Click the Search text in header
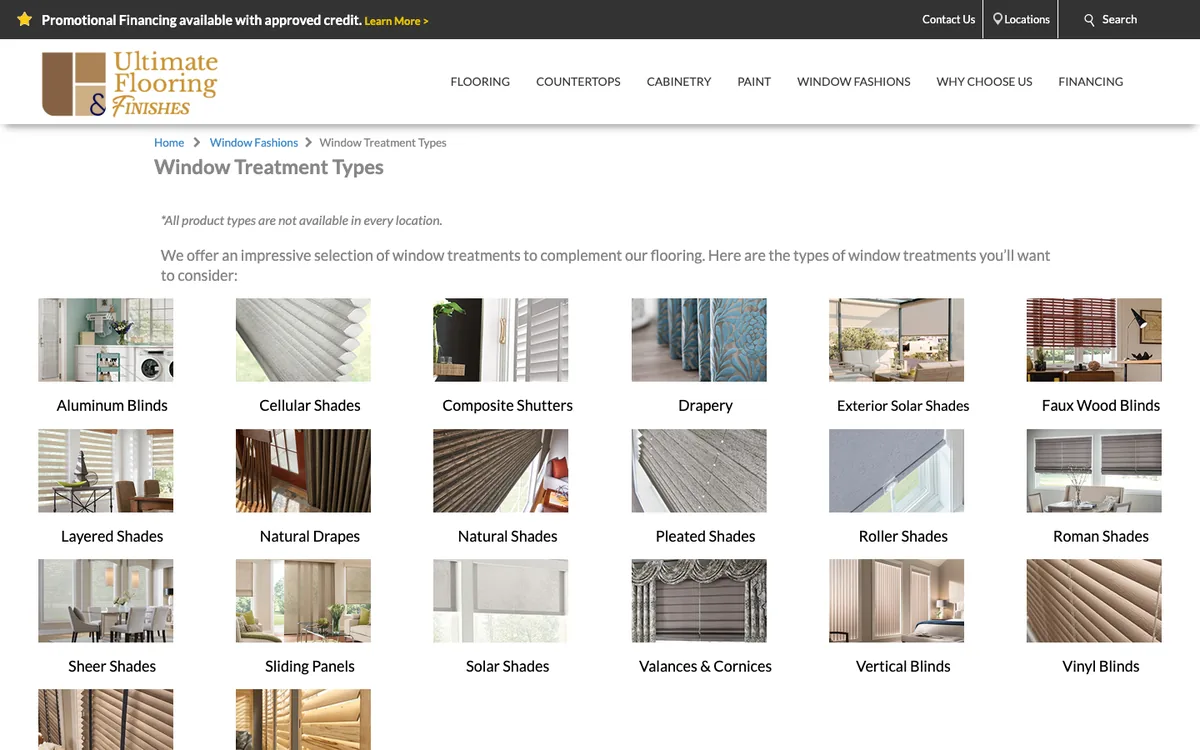This screenshot has height=750, width=1200. coord(1119,19)
